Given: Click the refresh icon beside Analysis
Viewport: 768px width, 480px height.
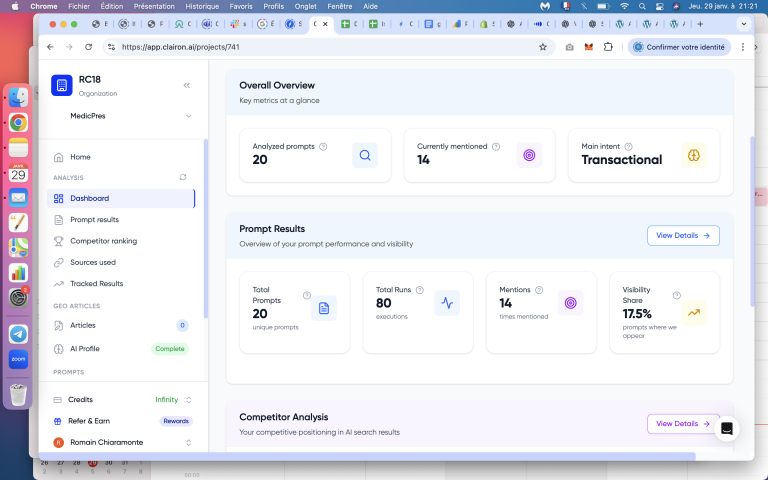Looking at the screenshot, I should (x=182, y=177).
